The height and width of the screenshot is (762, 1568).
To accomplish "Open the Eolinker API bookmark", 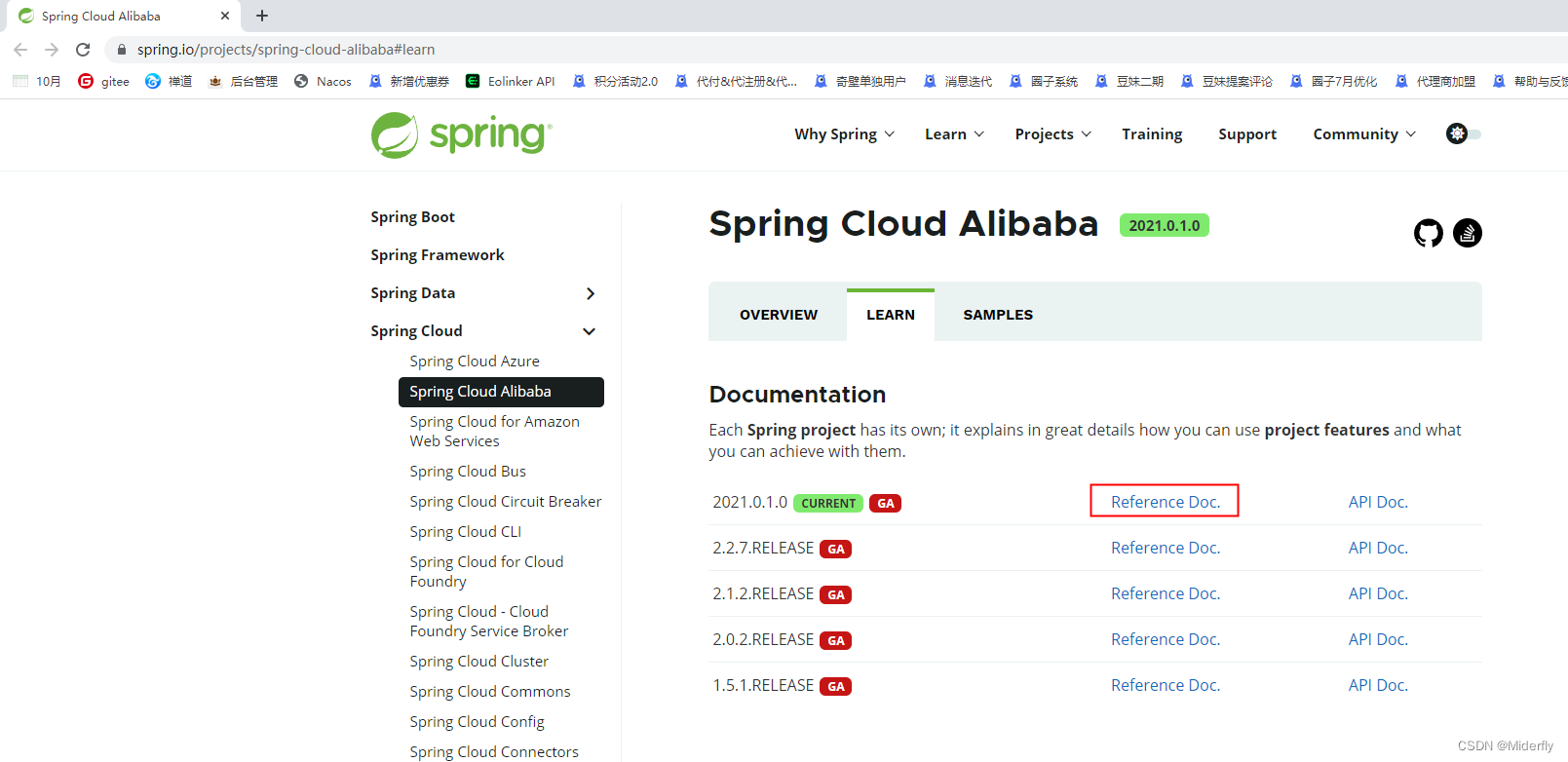I will tap(510, 82).
